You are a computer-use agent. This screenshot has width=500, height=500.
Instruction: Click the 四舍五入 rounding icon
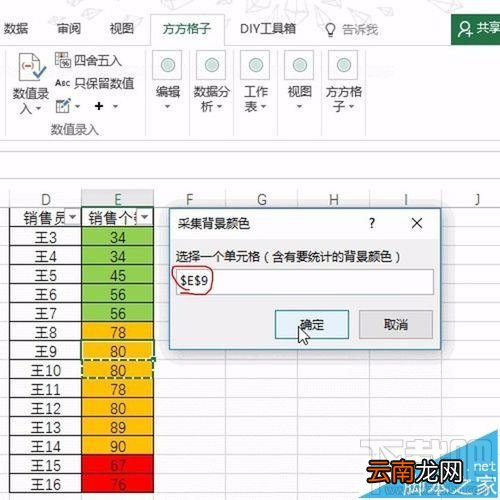point(63,60)
